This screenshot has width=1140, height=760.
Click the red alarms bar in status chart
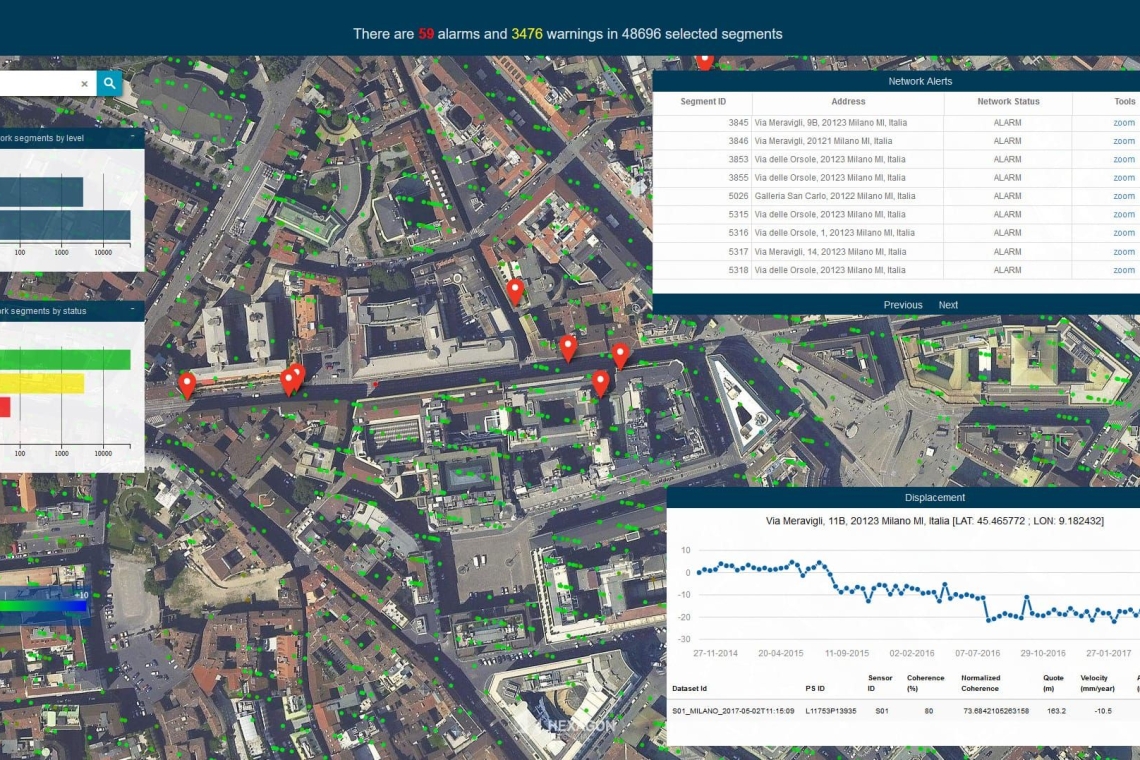[x=5, y=407]
